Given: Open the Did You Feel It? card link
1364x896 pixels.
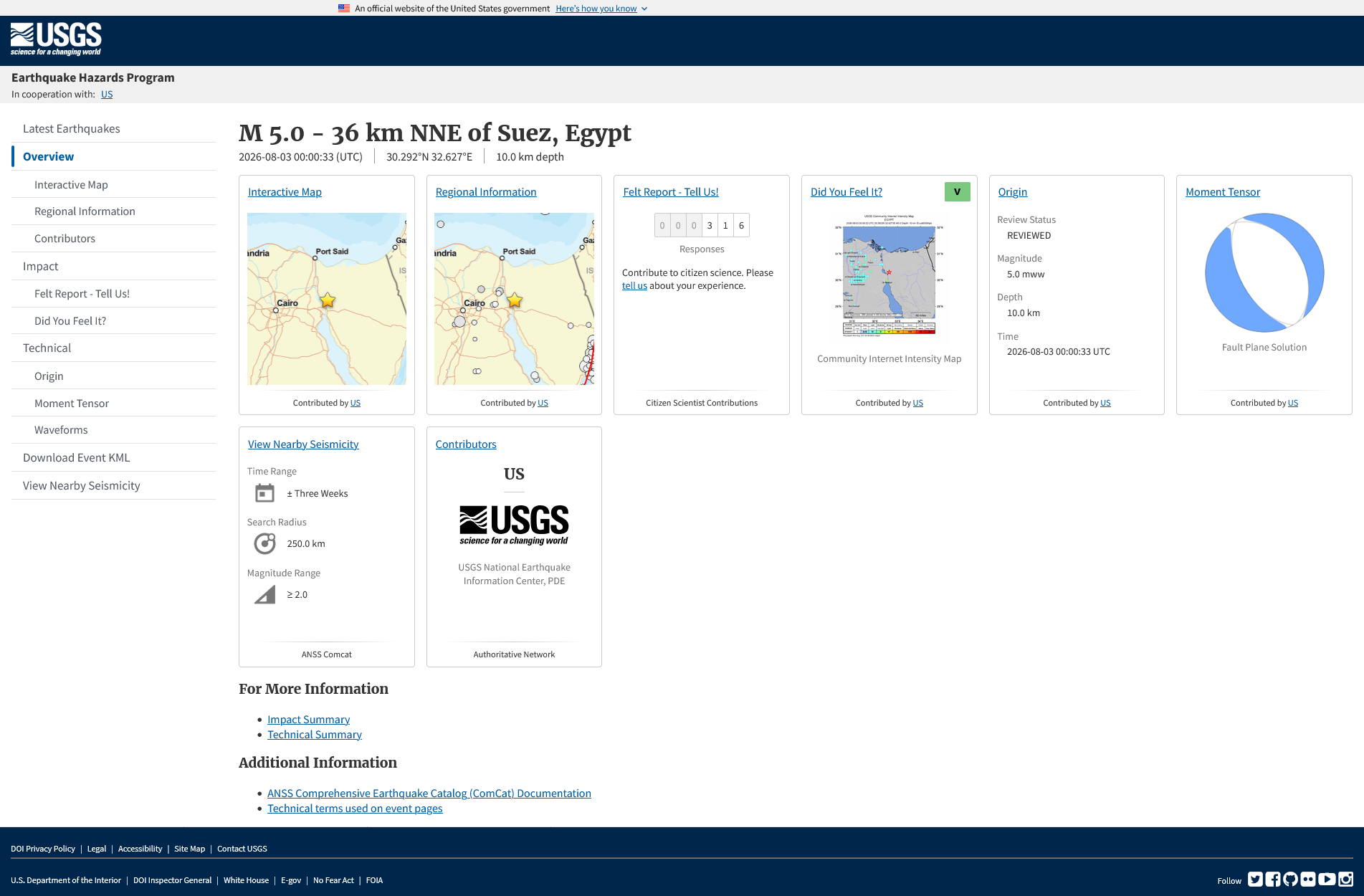Looking at the screenshot, I should (846, 192).
